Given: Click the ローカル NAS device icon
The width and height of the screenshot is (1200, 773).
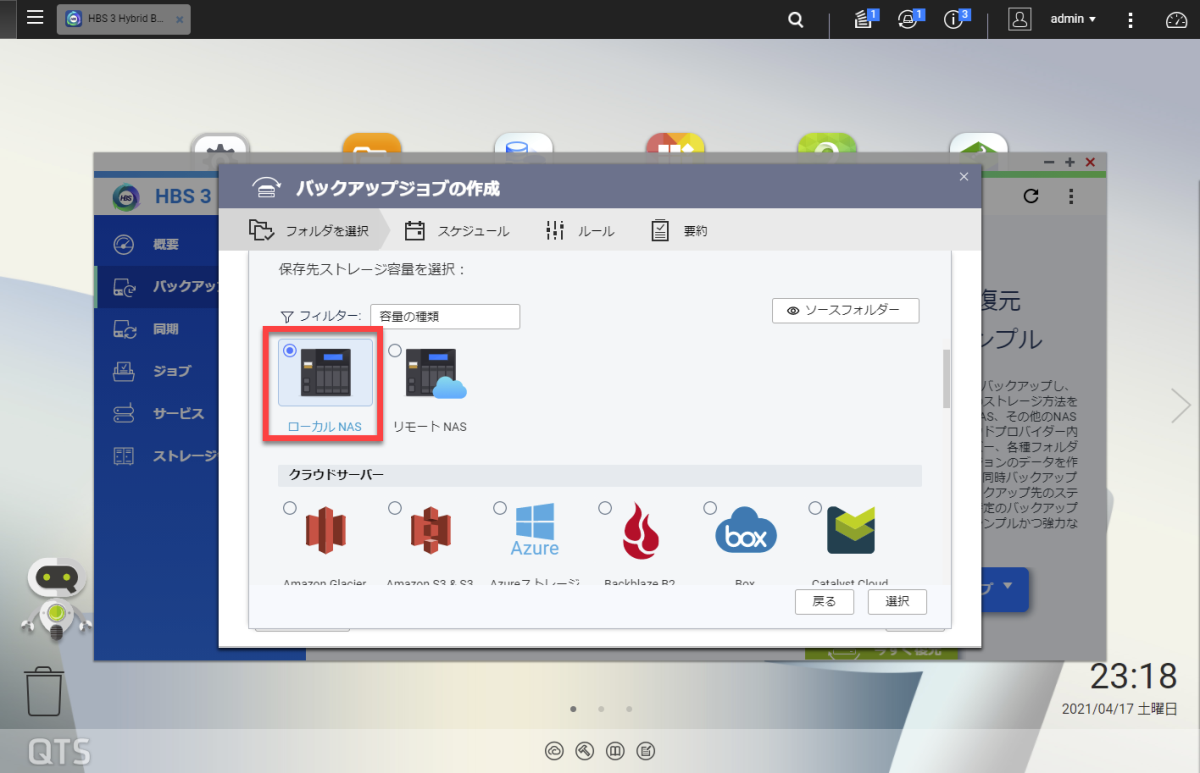Looking at the screenshot, I should tap(326, 372).
